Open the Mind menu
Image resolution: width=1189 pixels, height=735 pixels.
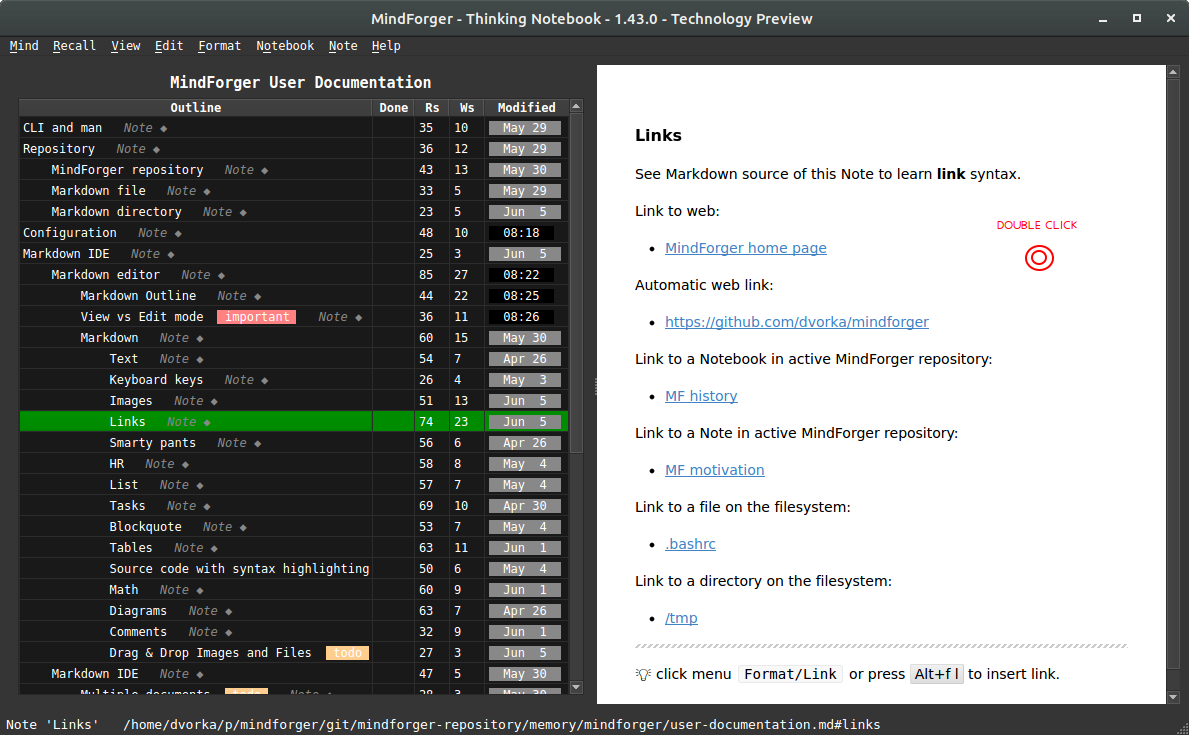24,46
